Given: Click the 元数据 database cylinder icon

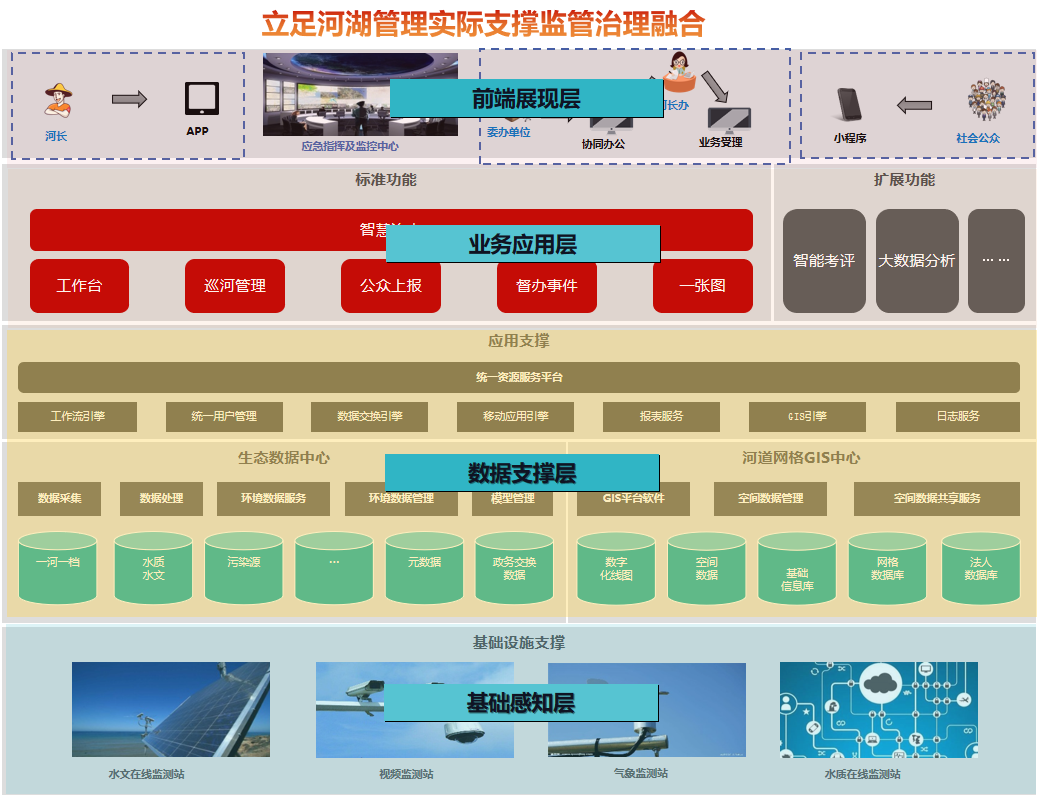Looking at the screenshot, I should pyautogui.click(x=424, y=568).
